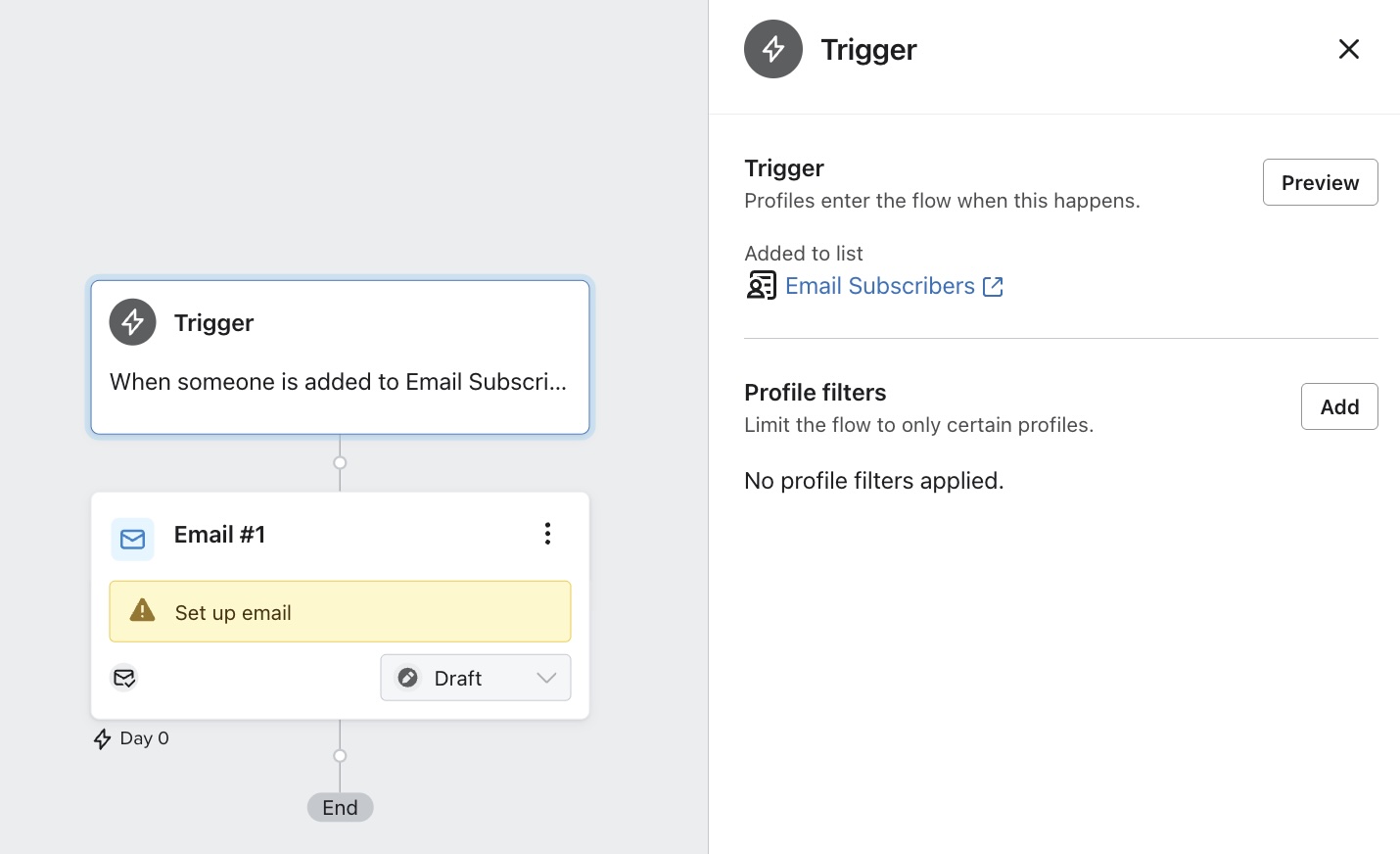Screen dimensions: 1400x854
Task: Click the pencil icon inside the Draft selector
Action: coord(407,677)
